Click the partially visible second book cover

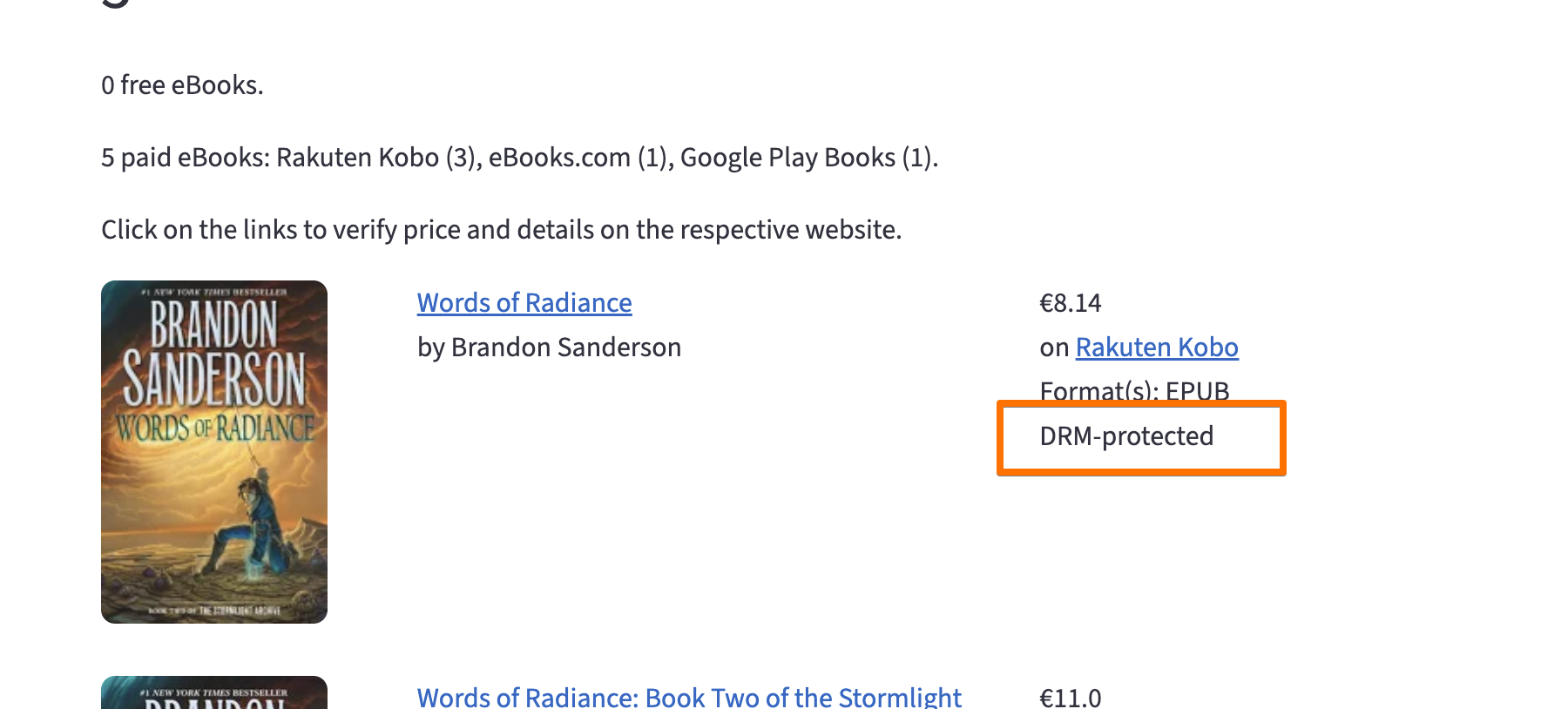pyautogui.click(x=214, y=693)
